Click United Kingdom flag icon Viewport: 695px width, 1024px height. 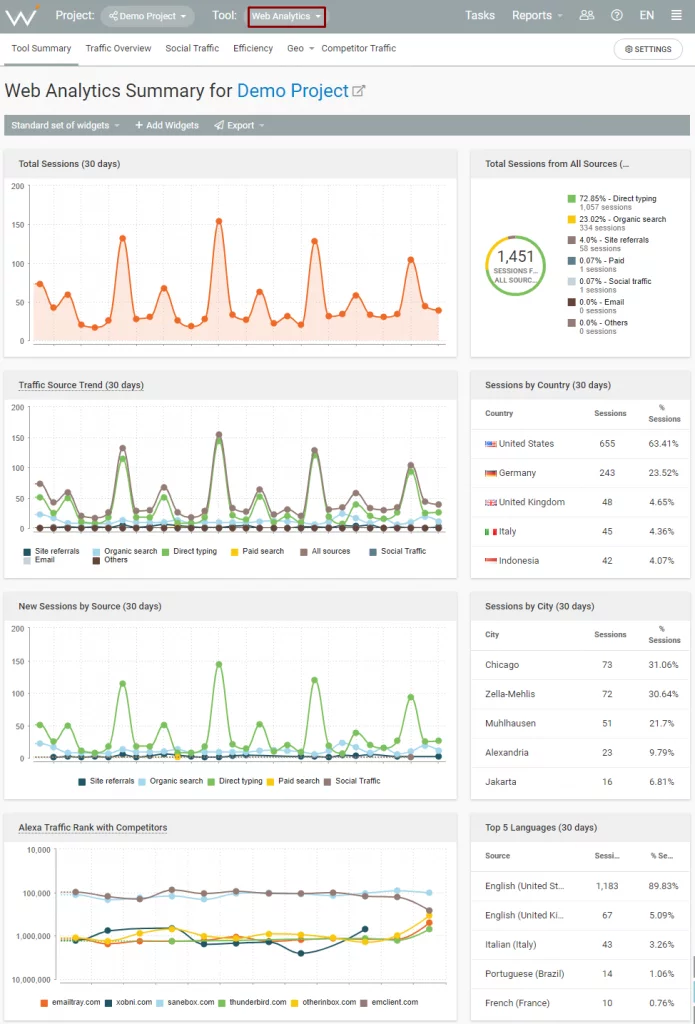tap(491, 502)
